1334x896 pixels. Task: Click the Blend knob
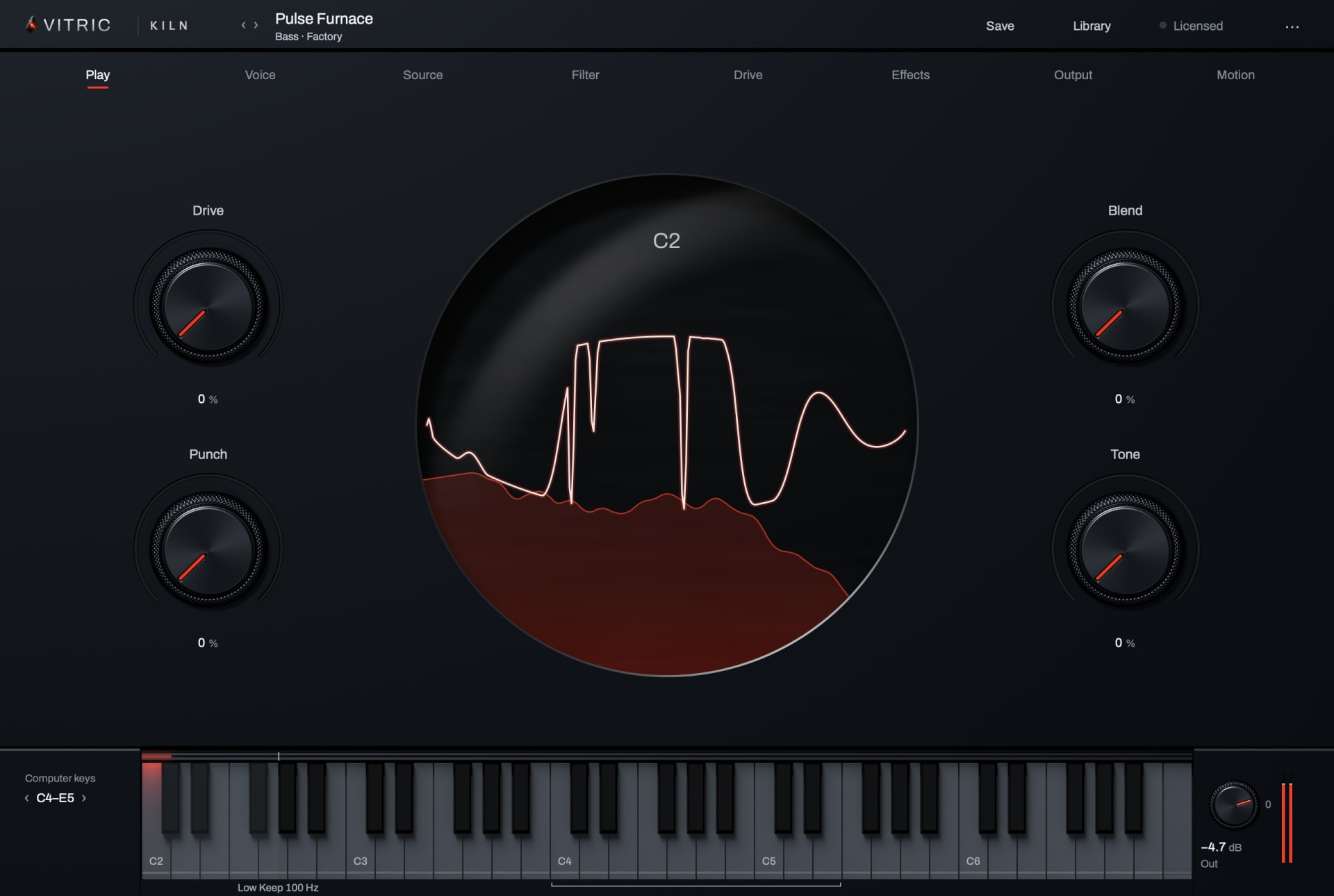point(1125,306)
